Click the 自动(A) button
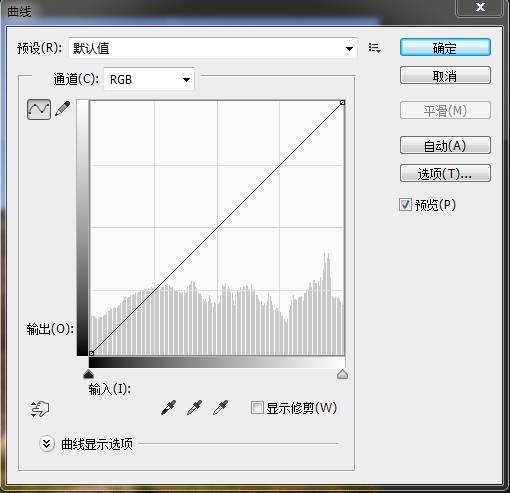 coord(445,145)
